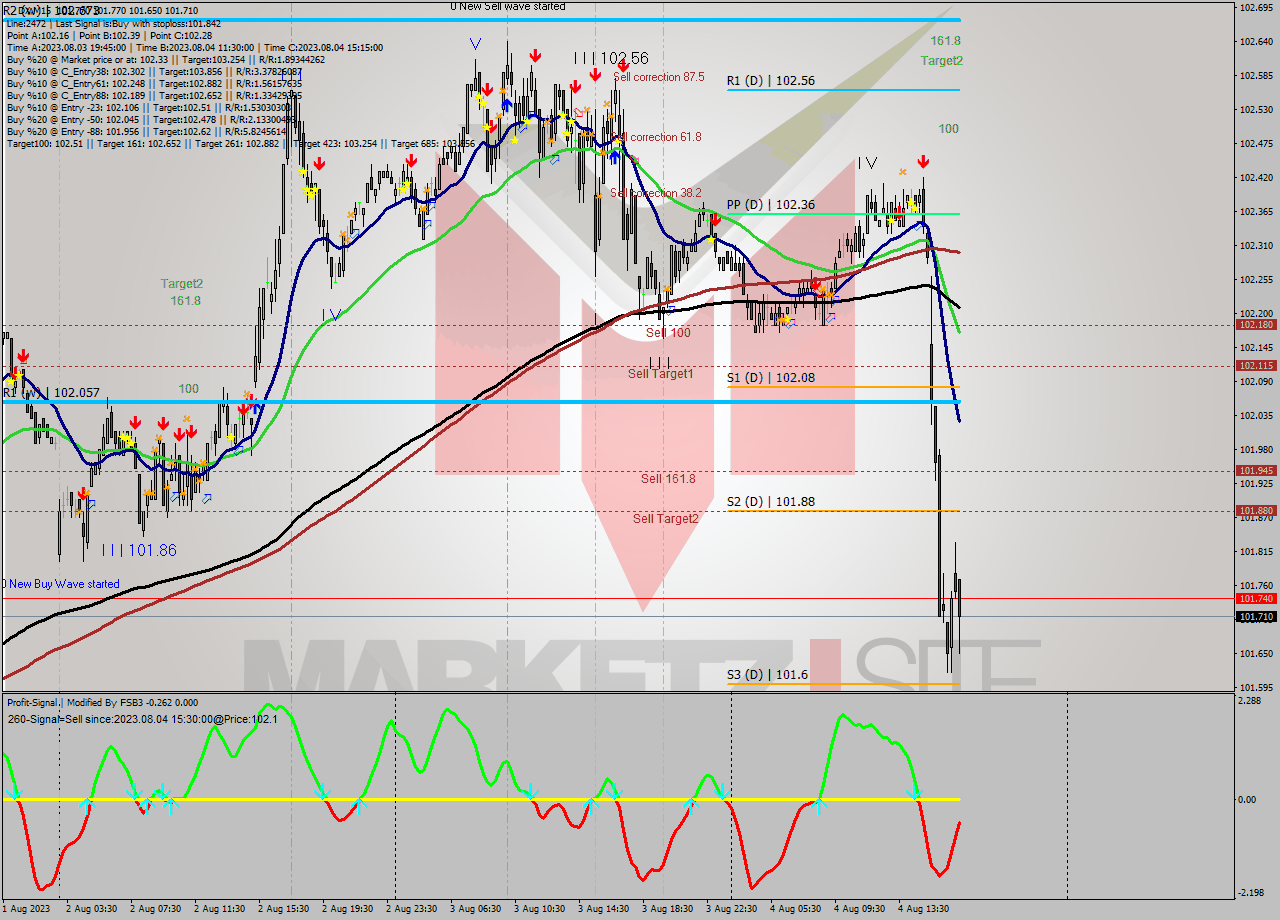
Task: Click the Sell correction 38.2 label
Action: pyautogui.click(x=656, y=193)
